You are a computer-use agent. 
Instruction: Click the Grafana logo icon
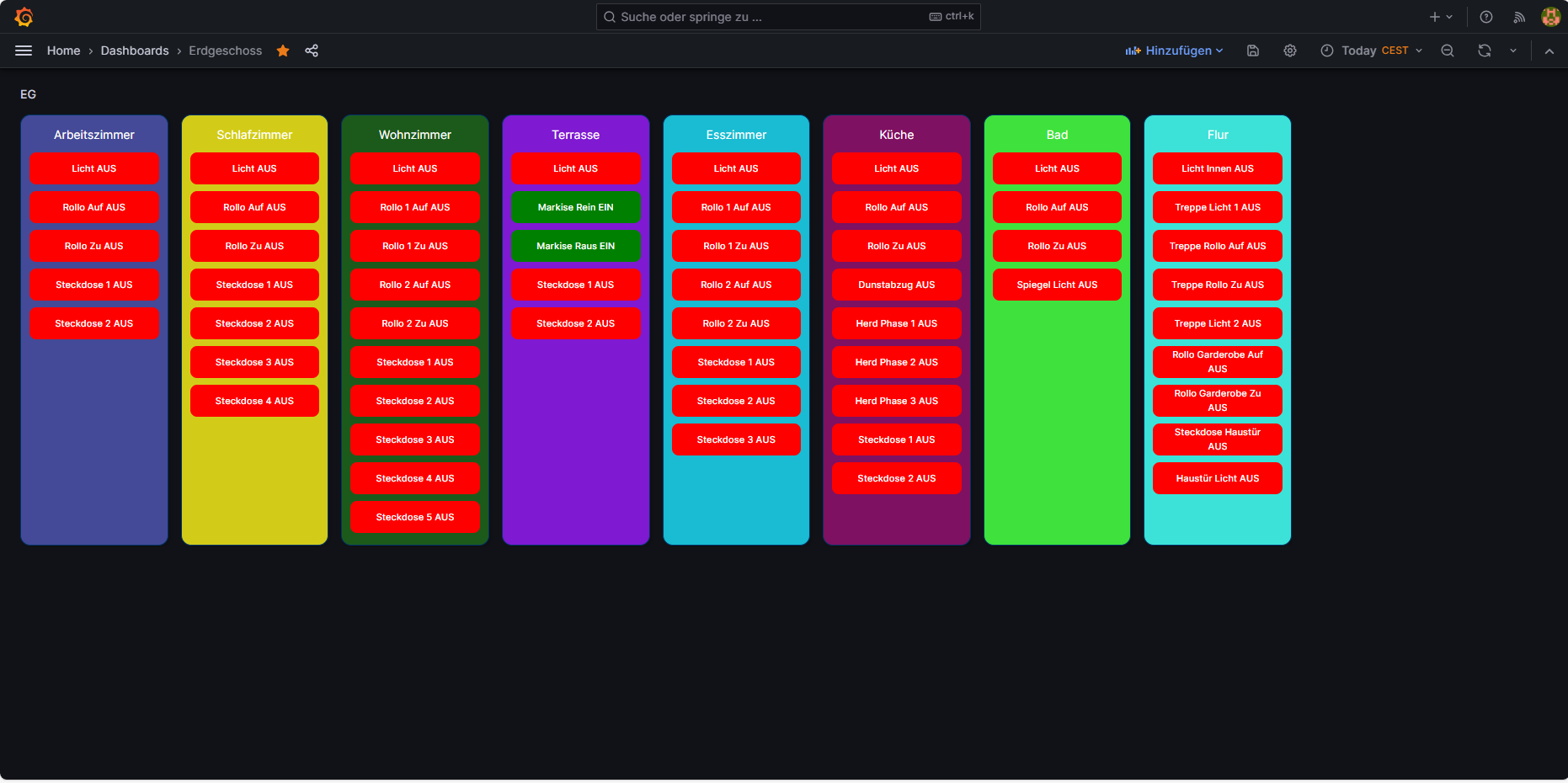pyautogui.click(x=24, y=17)
